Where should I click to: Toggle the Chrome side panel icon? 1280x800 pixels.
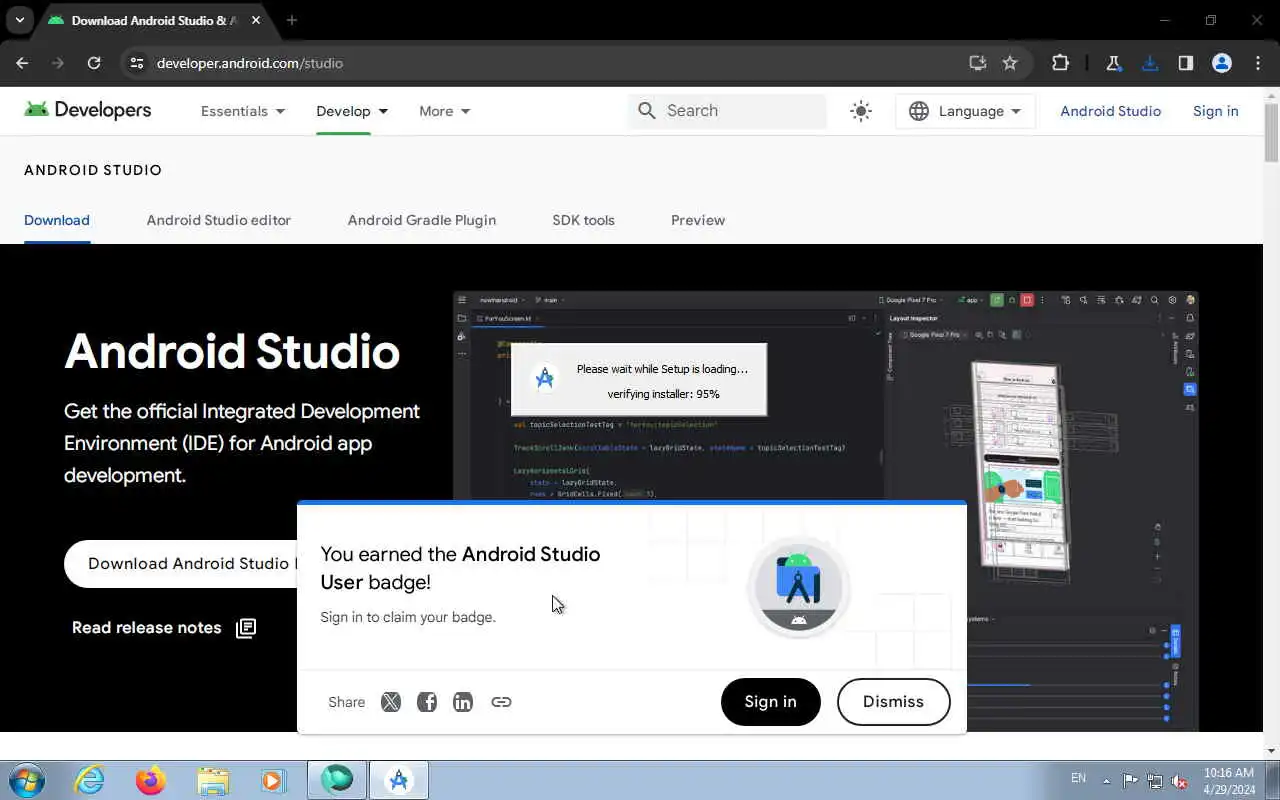(x=1186, y=63)
